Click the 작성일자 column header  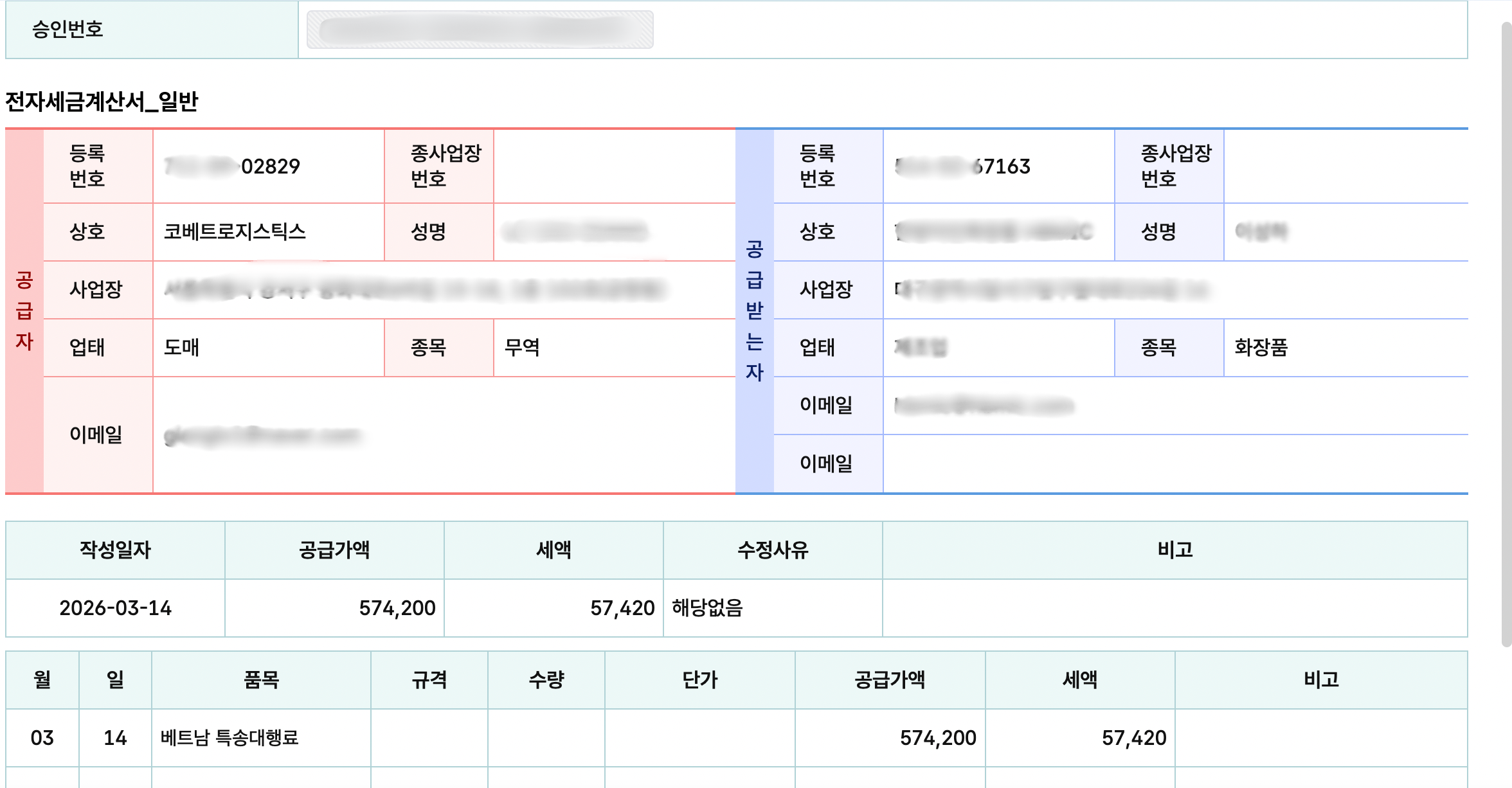pos(115,550)
